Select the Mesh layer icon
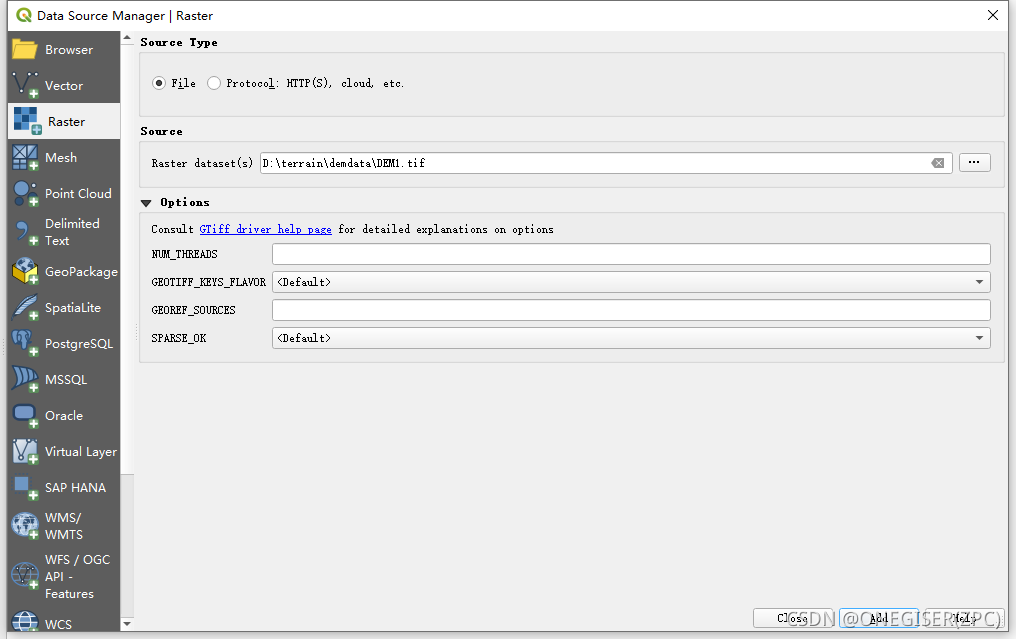Screen dimensions: 1016x639 pyautogui.click(x=25, y=157)
